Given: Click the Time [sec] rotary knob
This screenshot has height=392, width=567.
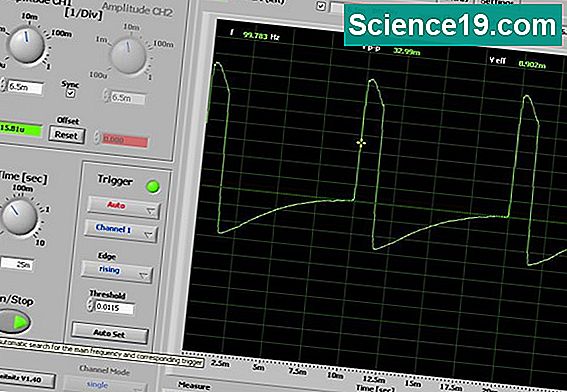Looking at the screenshot, I should 19,217.
